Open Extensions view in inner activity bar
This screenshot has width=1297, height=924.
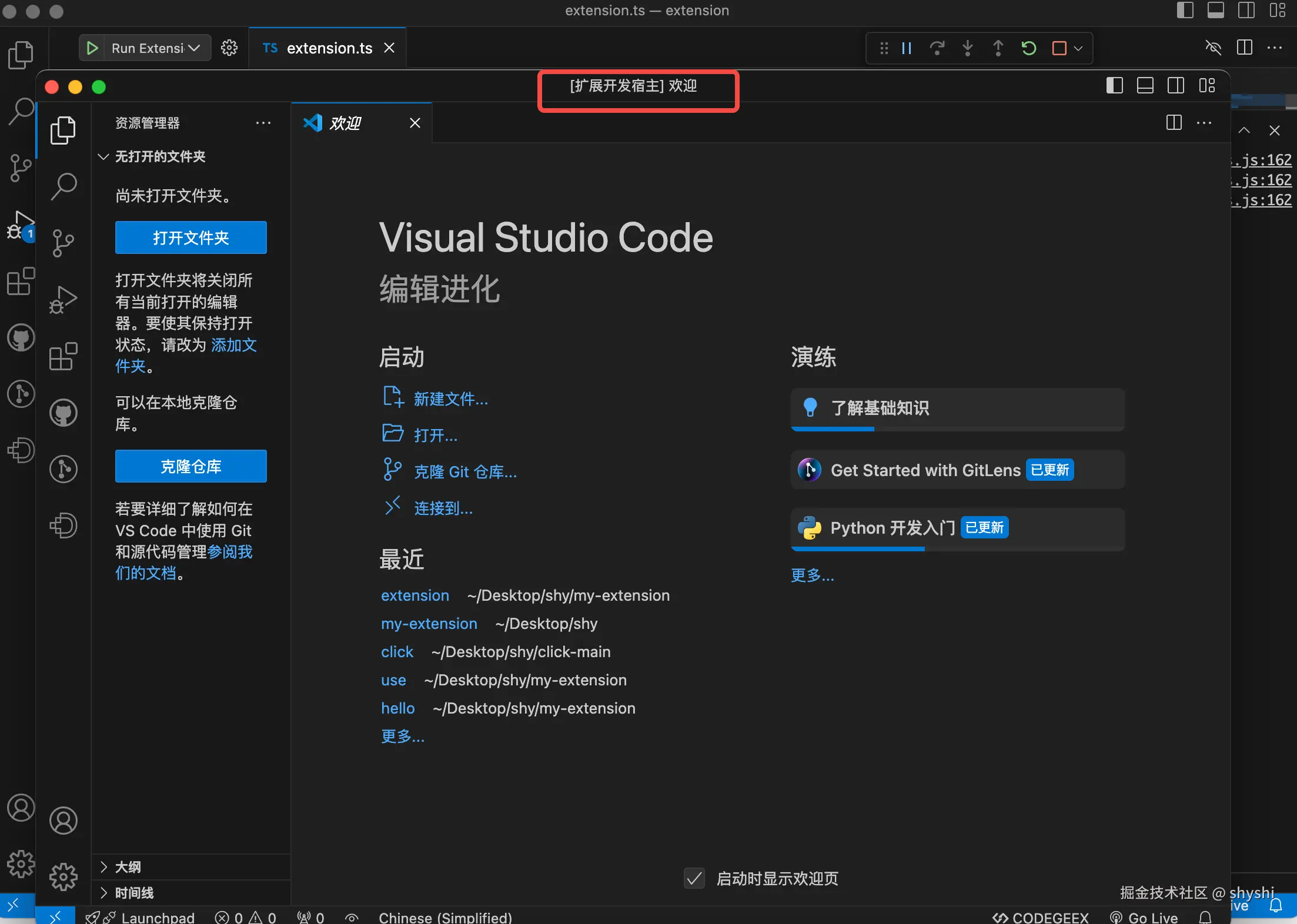(x=63, y=356)
